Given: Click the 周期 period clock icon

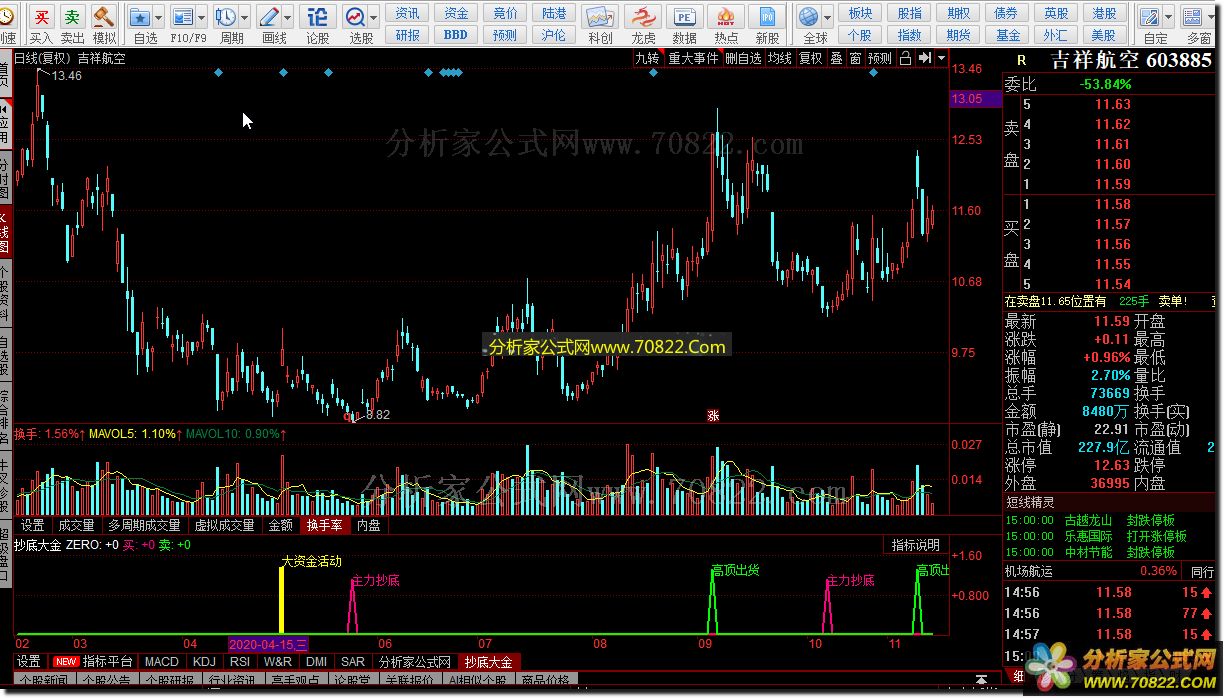Looking at the screenshot, I should 226,17.
